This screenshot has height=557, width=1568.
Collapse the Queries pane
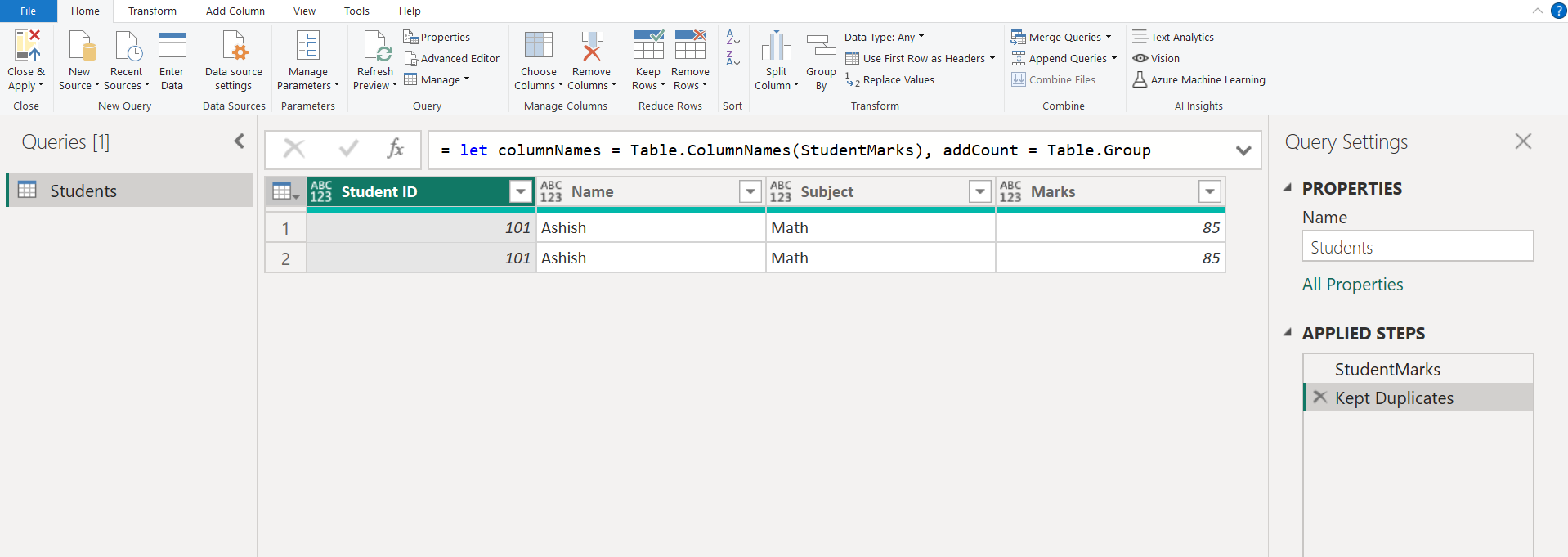click(x=240, y=141)
